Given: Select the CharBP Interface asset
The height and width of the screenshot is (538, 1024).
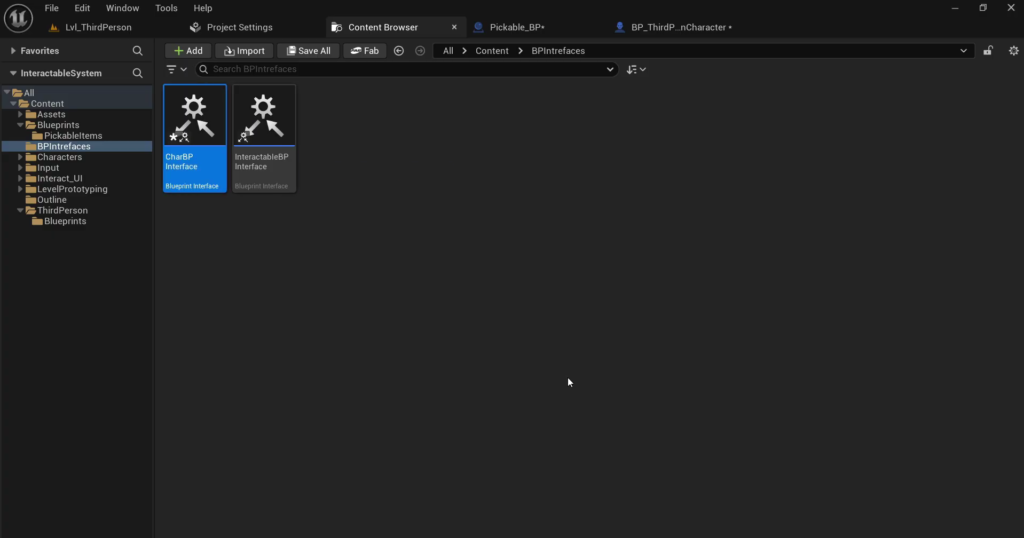Looking at the screenshot, I should 195,138.
